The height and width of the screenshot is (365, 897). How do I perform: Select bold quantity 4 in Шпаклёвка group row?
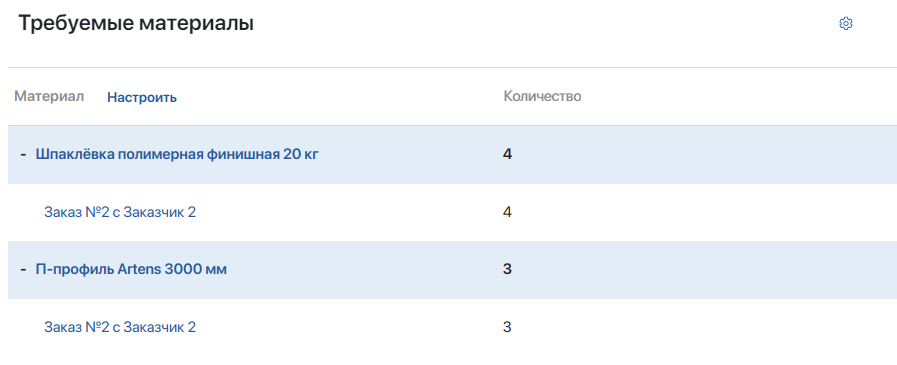(x=507, y=154)
